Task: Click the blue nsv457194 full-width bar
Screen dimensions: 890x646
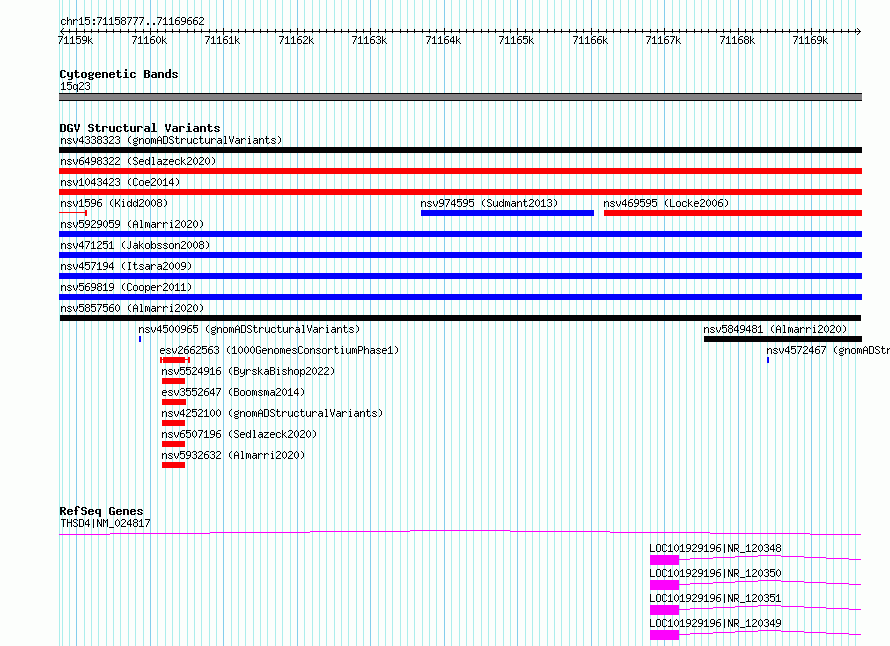Action: click(x=460, y=276)
